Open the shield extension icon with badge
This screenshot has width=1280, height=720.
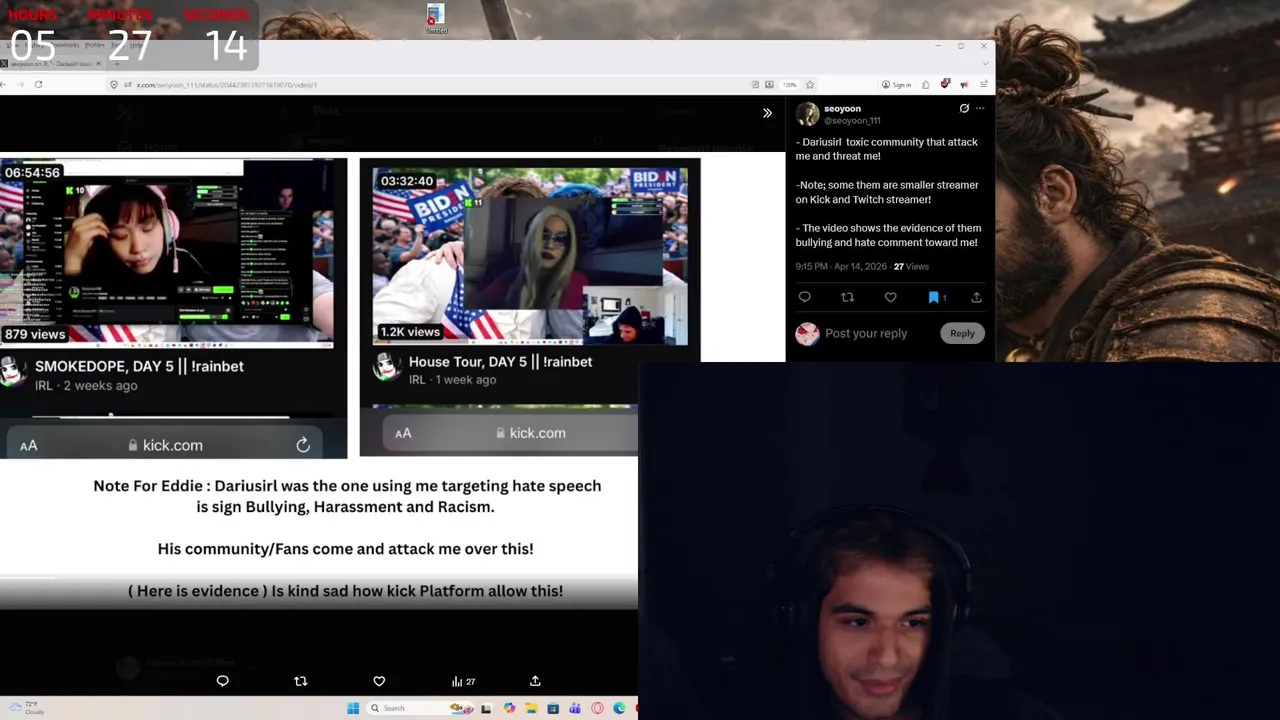tap(945, 84)
